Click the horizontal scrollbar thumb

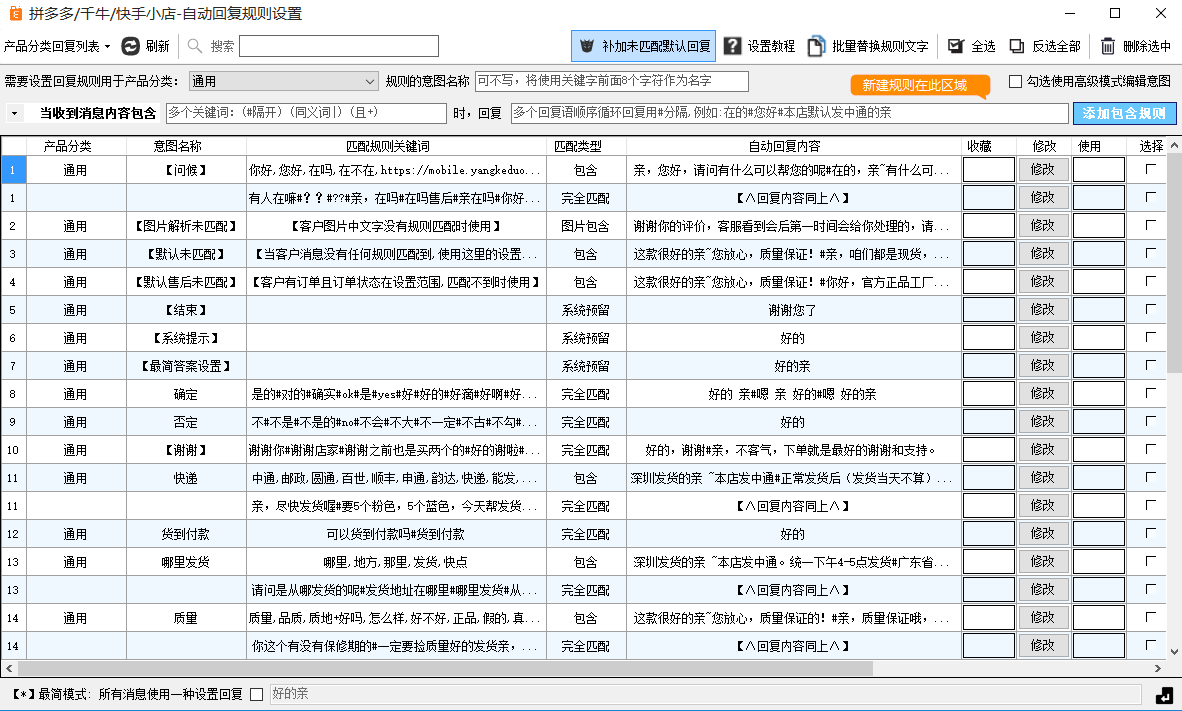446,668
